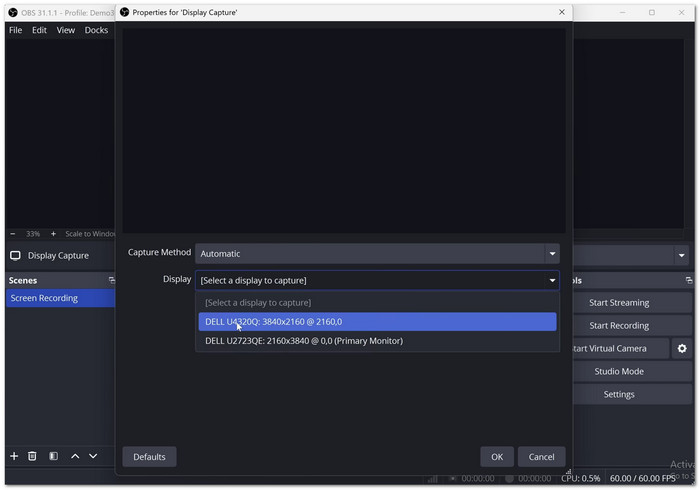Pop out the Controls dock icon
Image resolution: width=700 pixels, height=490 pixels.
pyautogui.click(x=689, y=280)
